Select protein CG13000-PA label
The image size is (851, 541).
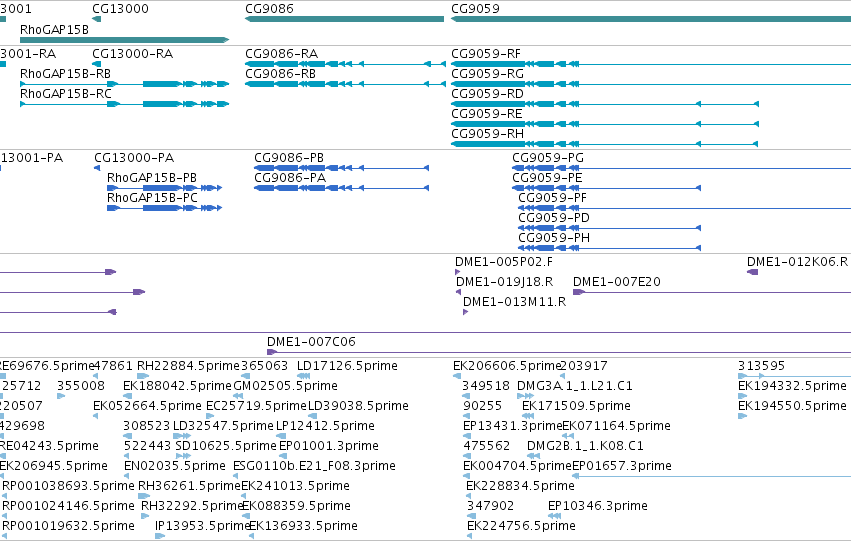[134, 158]
